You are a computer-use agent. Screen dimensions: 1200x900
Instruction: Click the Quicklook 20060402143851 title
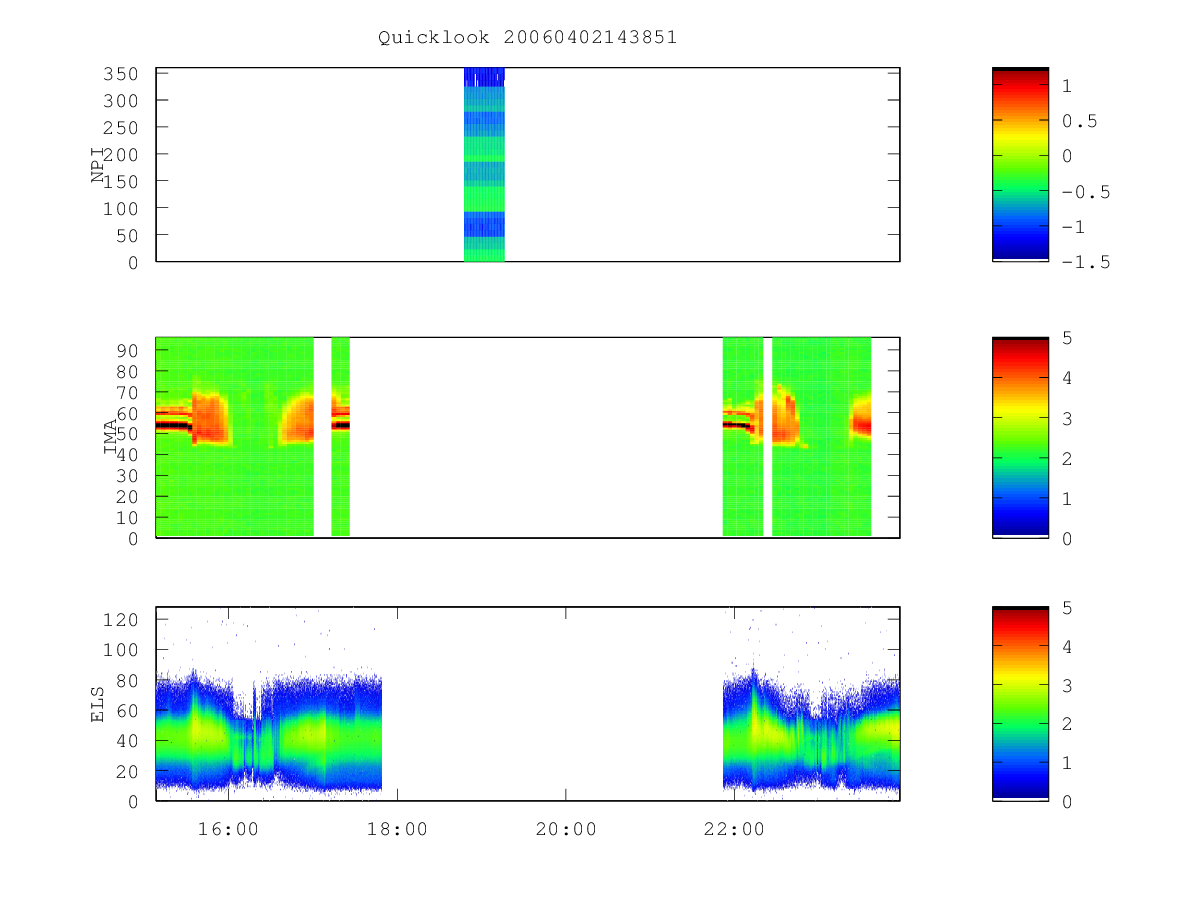coord(527,38)
